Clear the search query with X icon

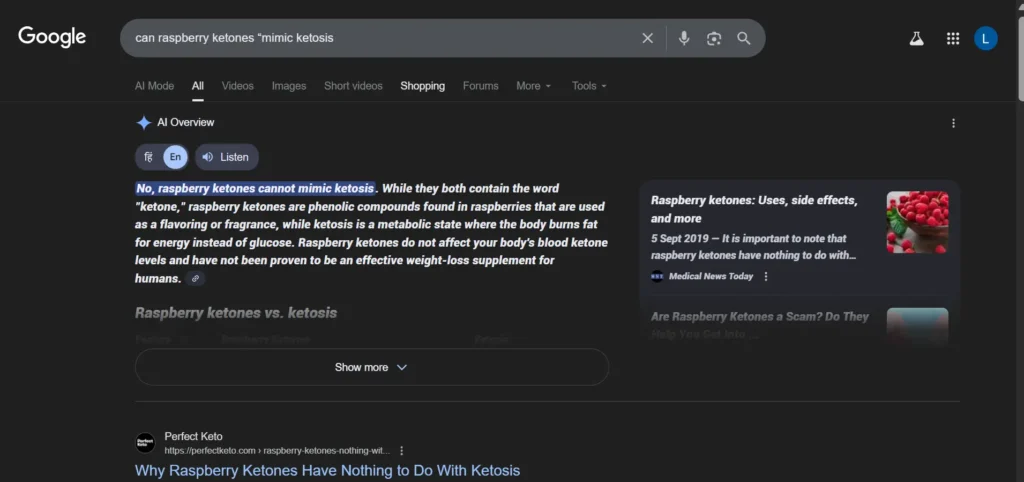point(647,38)
